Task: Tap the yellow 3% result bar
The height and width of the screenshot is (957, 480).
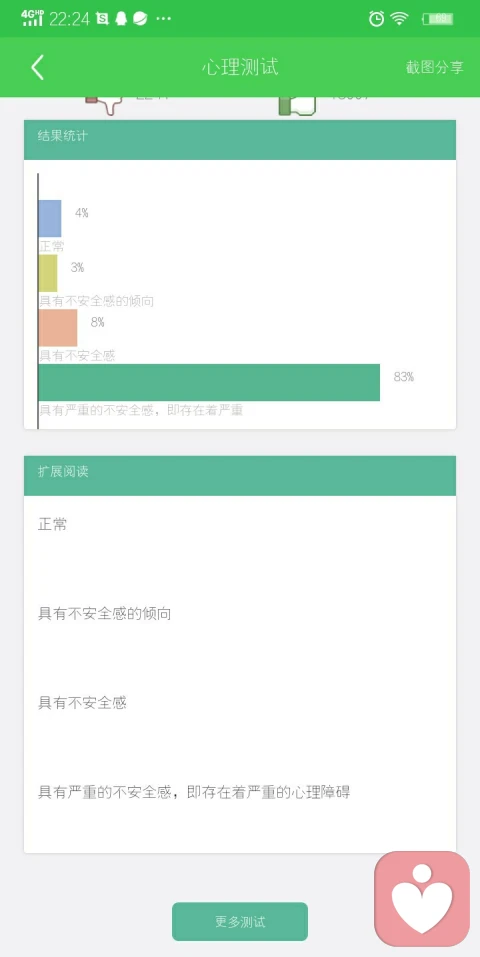Action: [48, 273]
